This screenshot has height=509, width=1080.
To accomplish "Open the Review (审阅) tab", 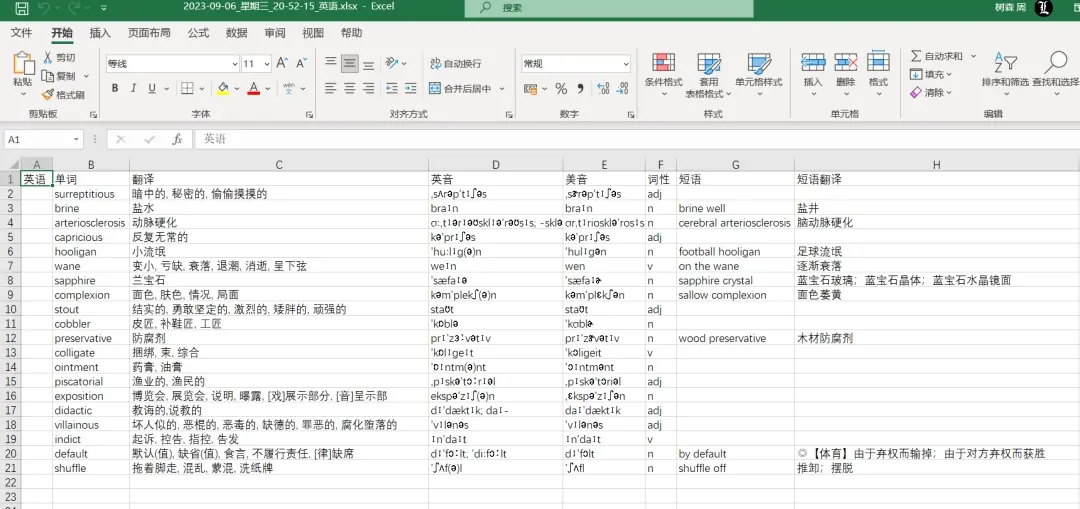I will click(275, 32).
